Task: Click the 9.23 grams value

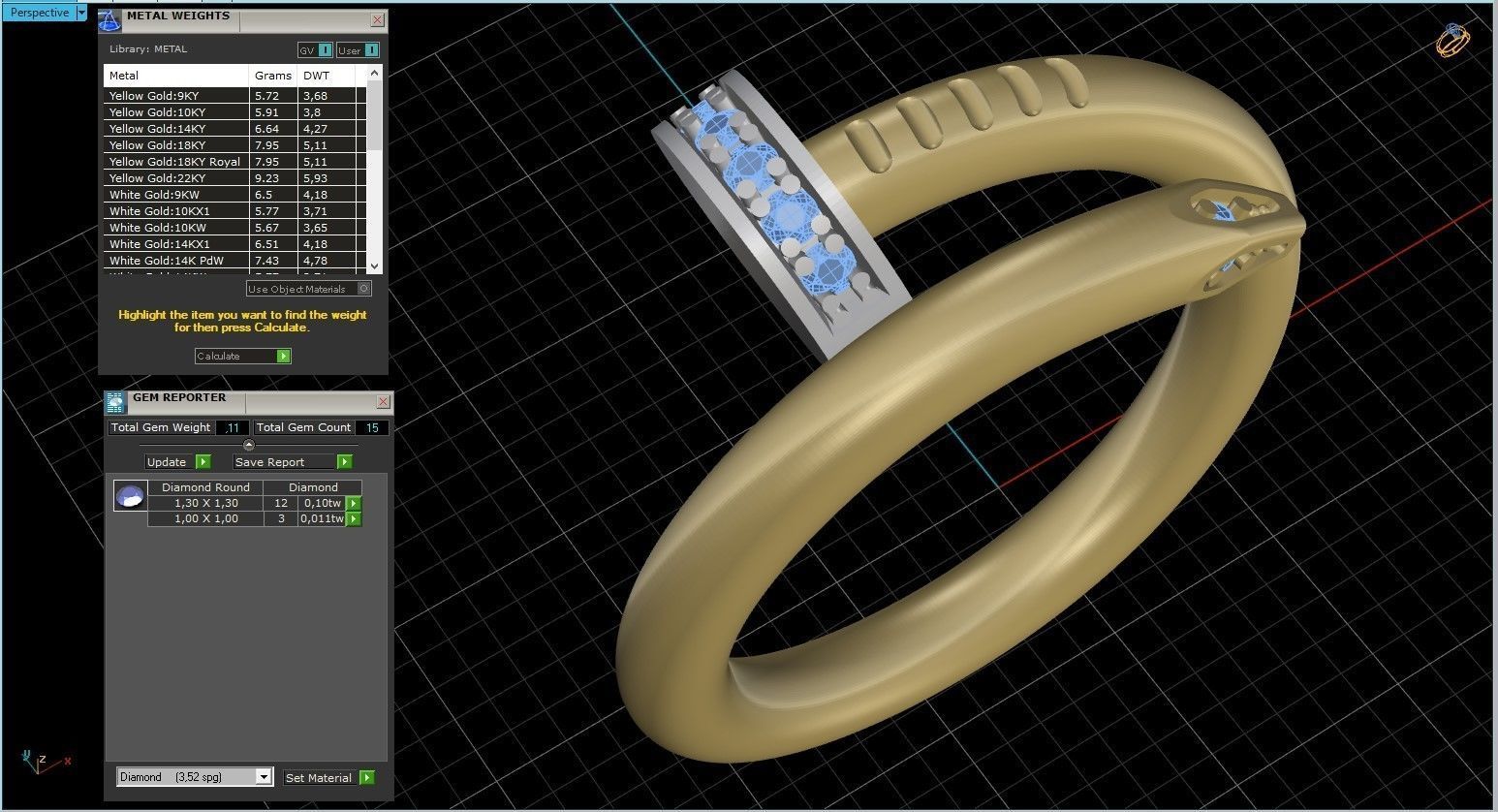Action: coord(266,178)
